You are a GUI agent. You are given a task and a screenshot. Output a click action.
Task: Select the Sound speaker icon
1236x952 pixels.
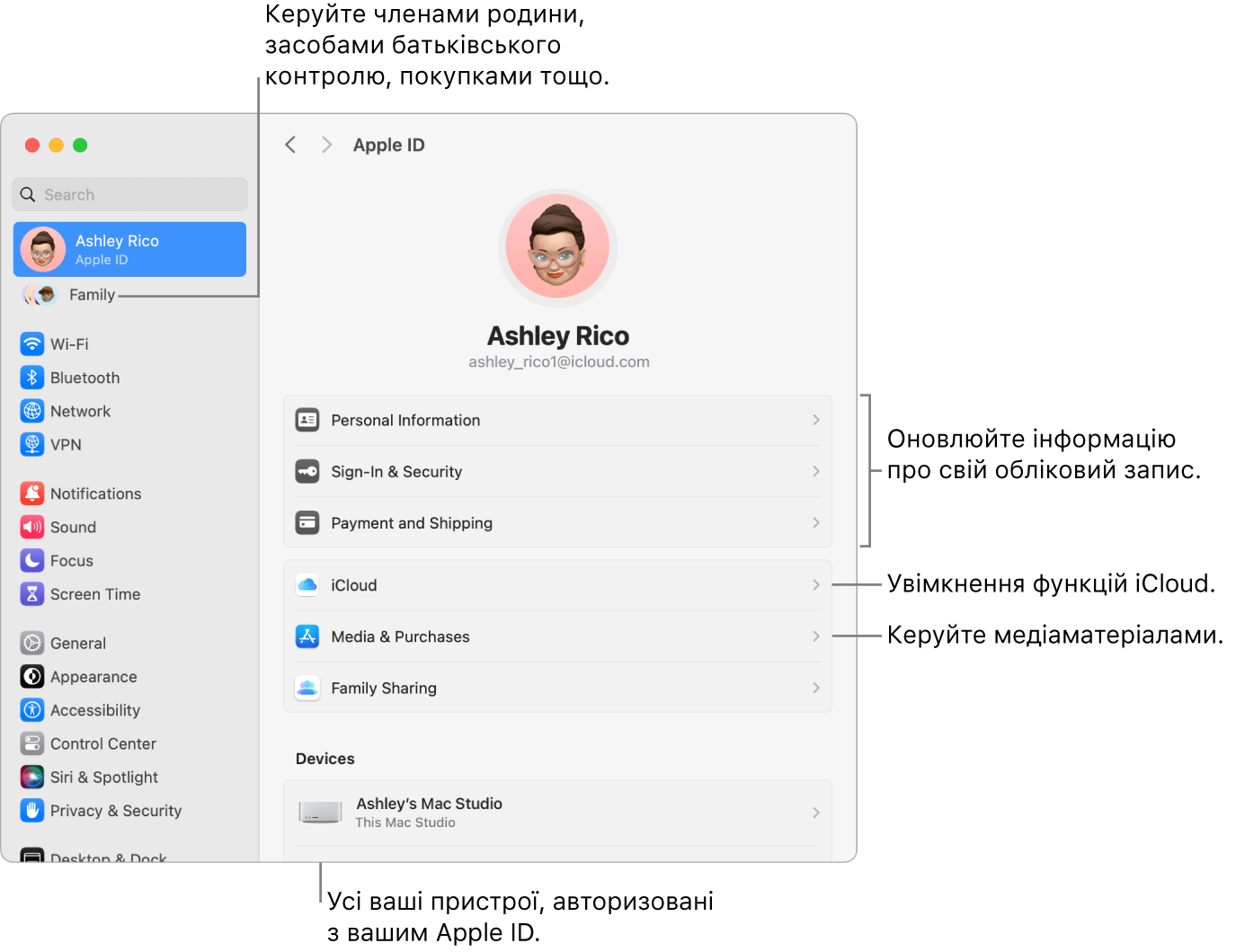(32, 527)
